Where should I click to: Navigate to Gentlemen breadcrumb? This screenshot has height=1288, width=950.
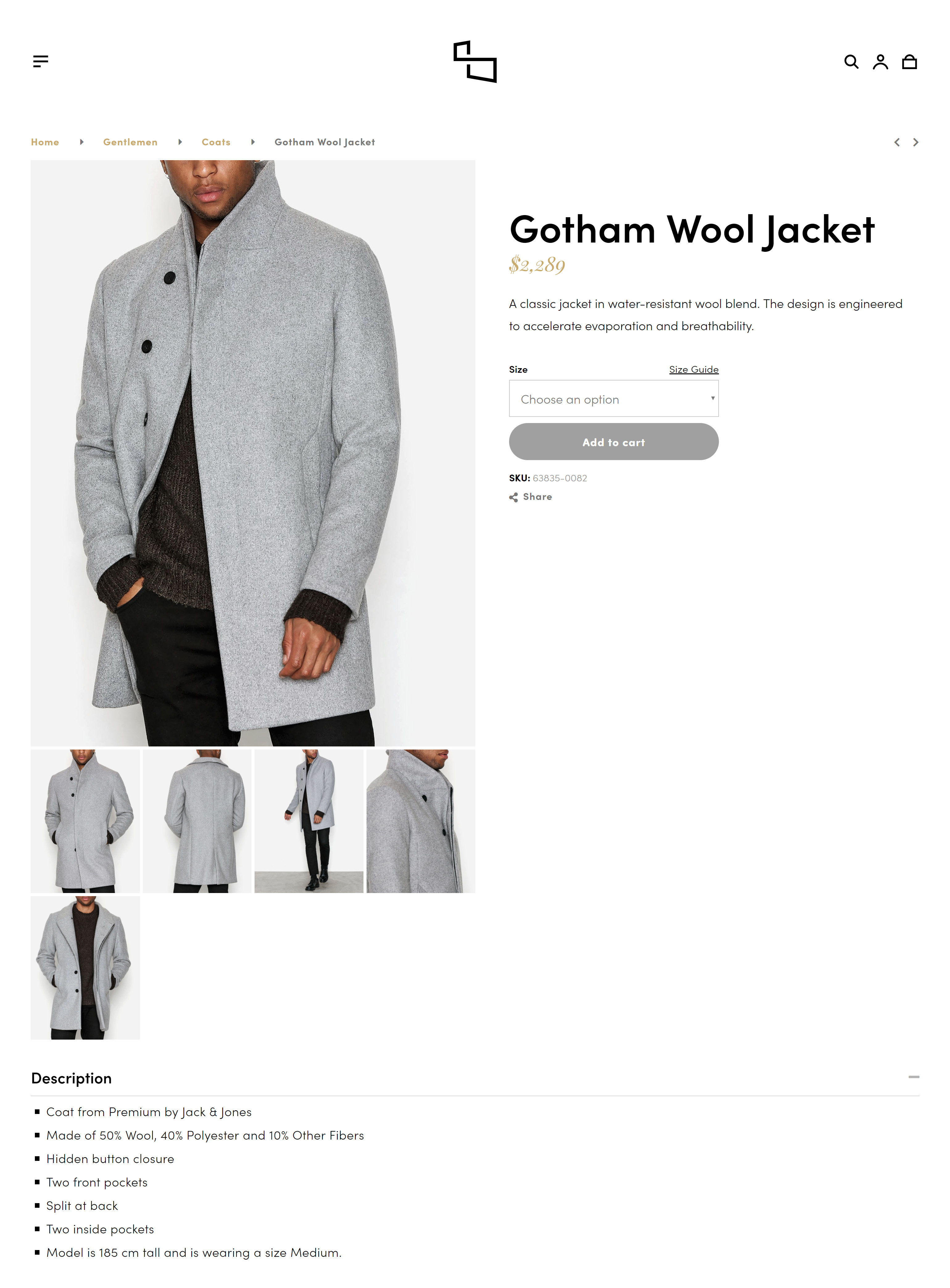pos(130,142)
